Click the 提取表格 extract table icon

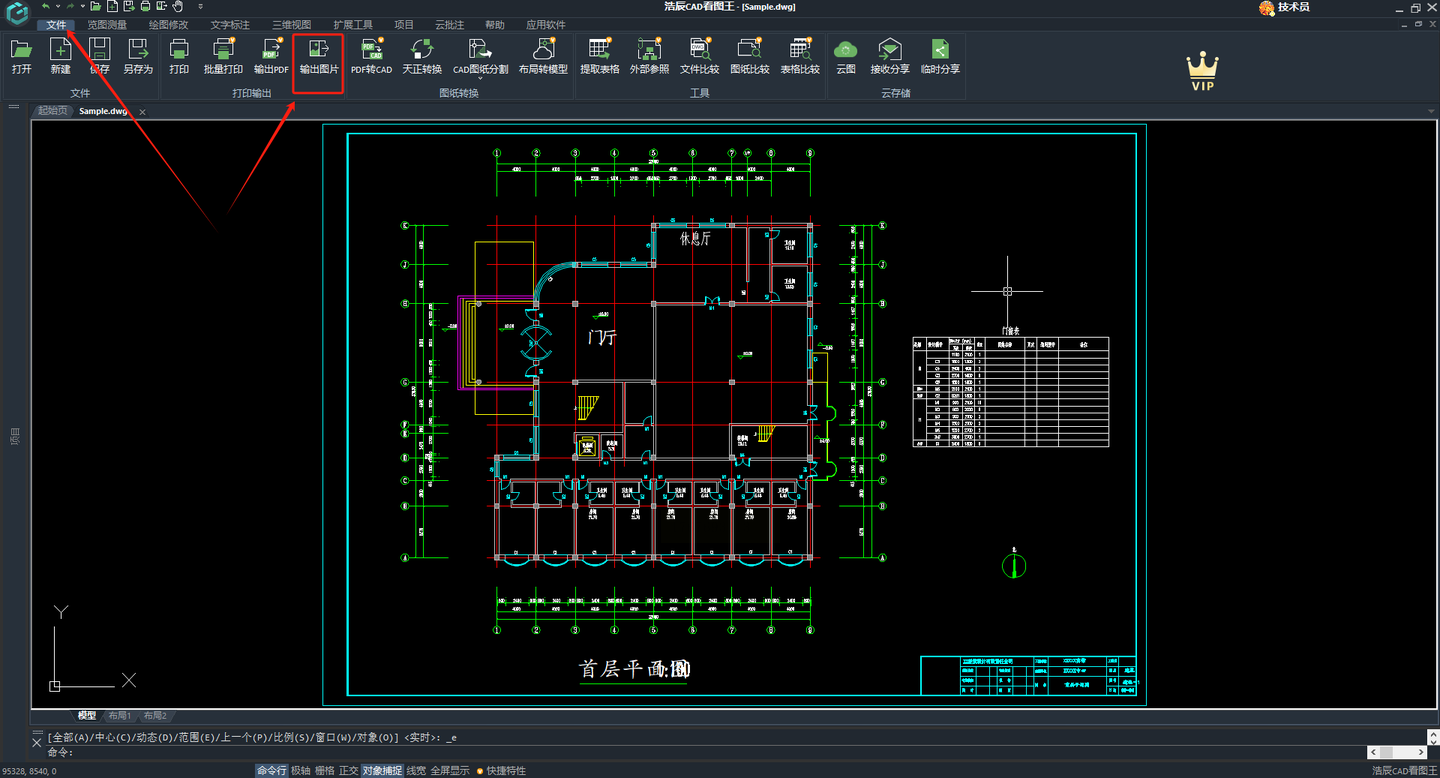point(600,57)
